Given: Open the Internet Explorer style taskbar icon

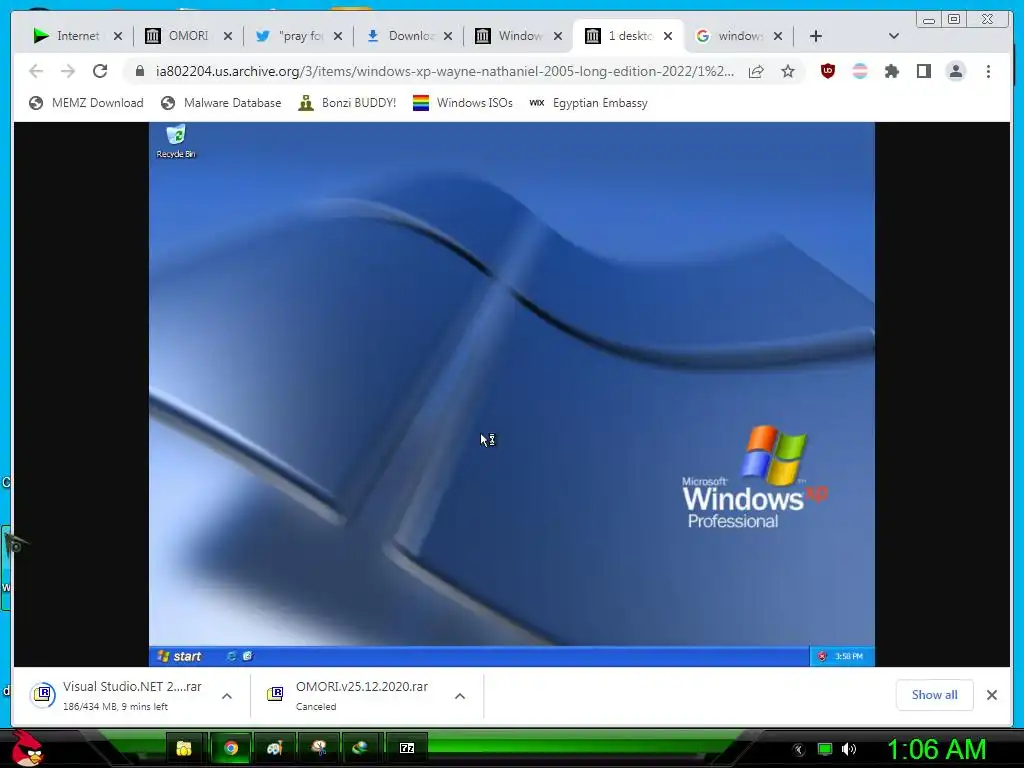Looking at the screenshot, I should point(360,748).
